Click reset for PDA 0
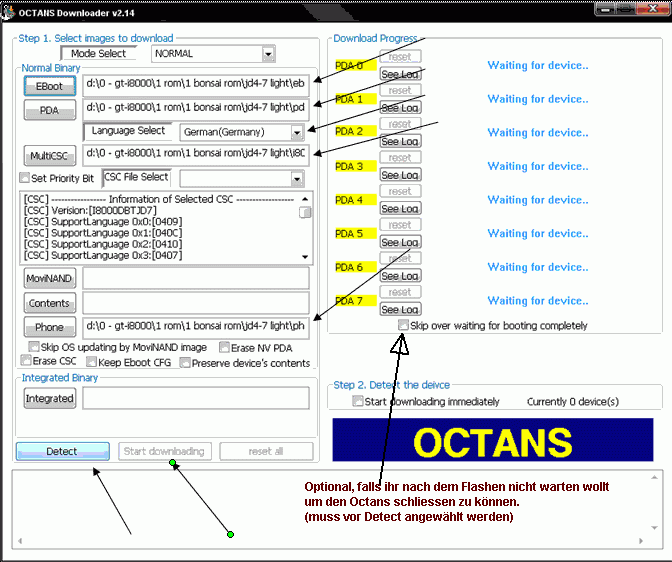Viewport: 672px width, 562px height. 400,56
